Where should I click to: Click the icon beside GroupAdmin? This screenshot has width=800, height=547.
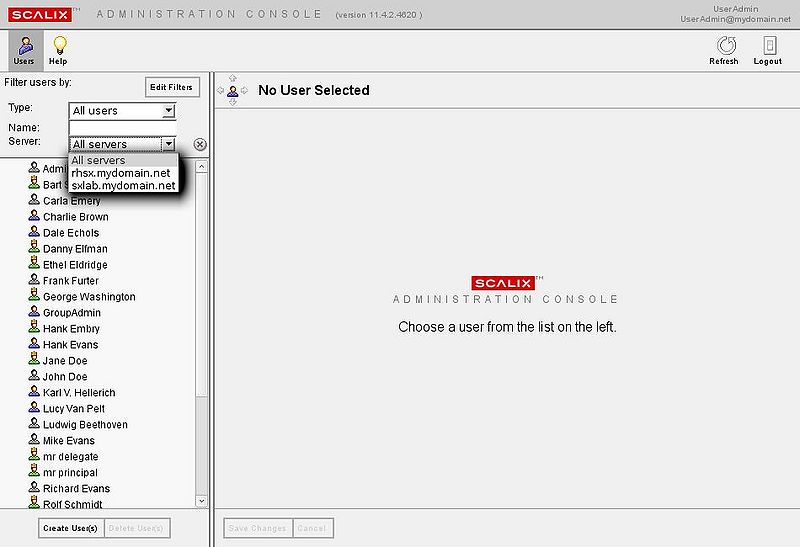coord(33,313)
